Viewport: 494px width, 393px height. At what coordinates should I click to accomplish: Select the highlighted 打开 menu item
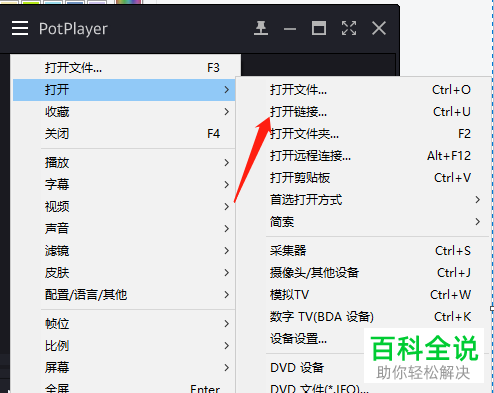(x=124, y=90)
